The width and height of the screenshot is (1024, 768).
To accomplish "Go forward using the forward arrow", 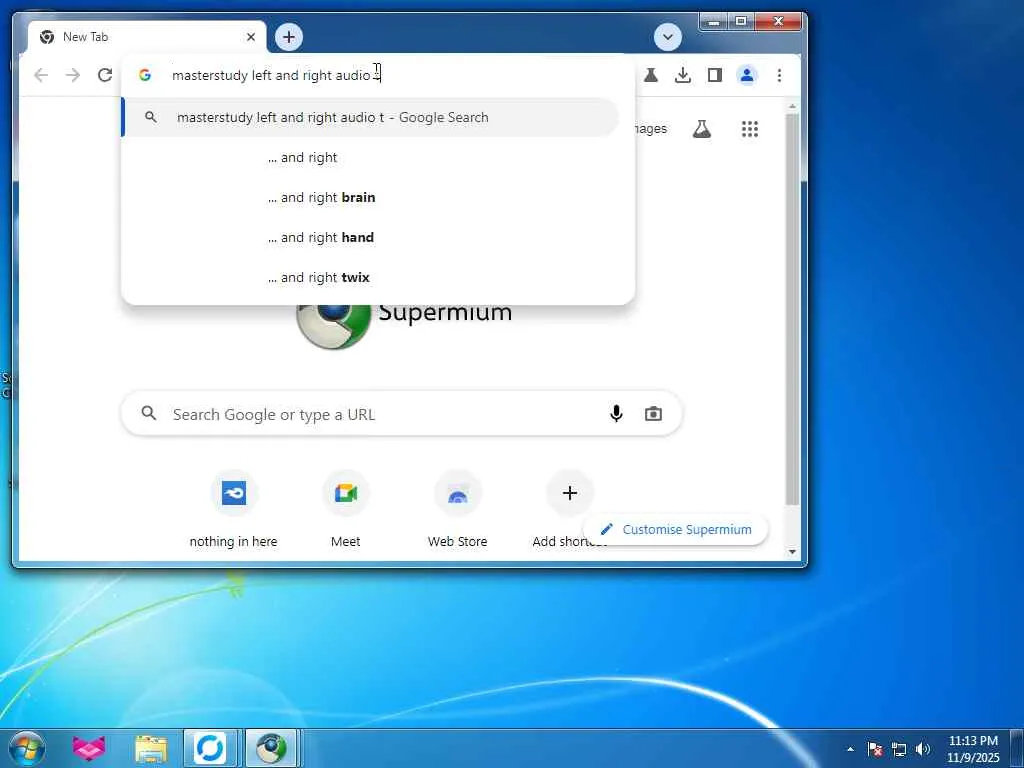I will coord(72,75).
